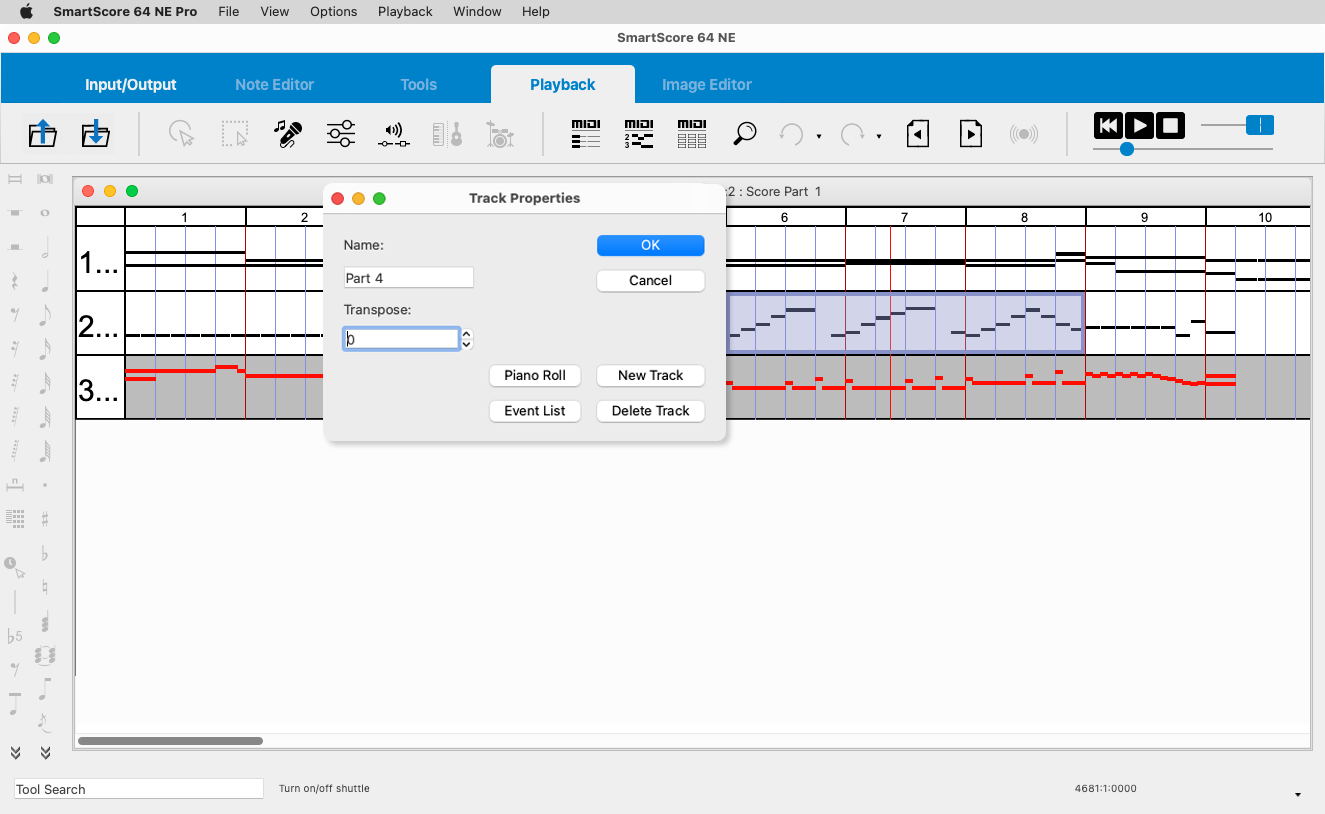The image size is (1325, 814).
Task: Click the 4681:1:0000 position readout
Action: (1106, 788)
